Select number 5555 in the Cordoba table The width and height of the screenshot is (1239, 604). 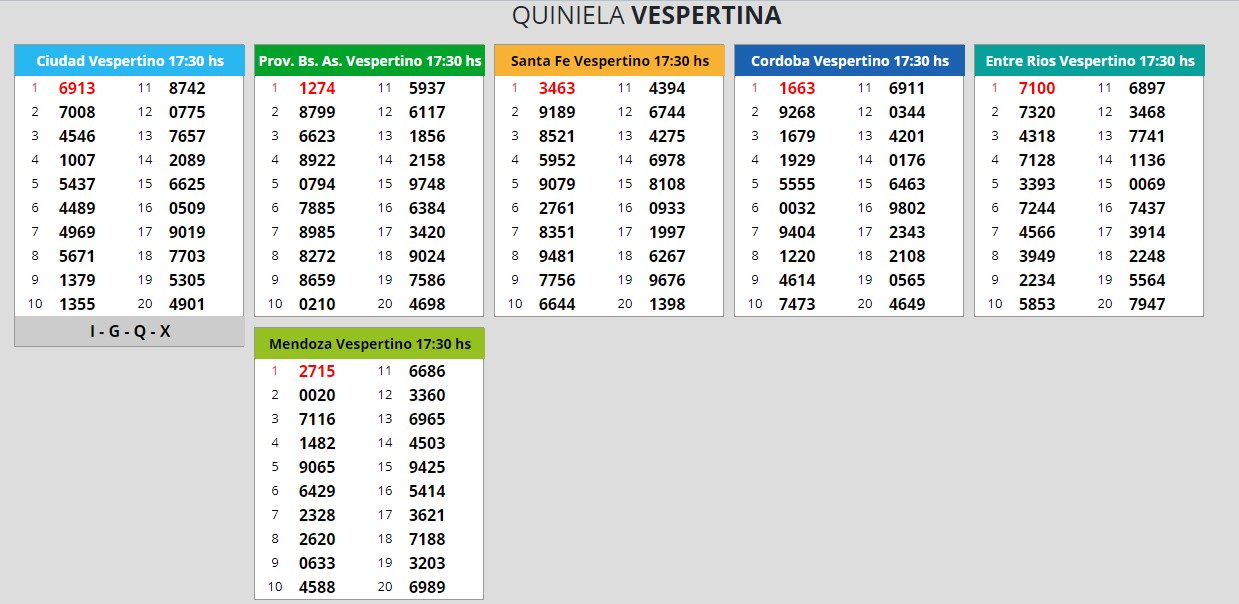click(797, 184)
